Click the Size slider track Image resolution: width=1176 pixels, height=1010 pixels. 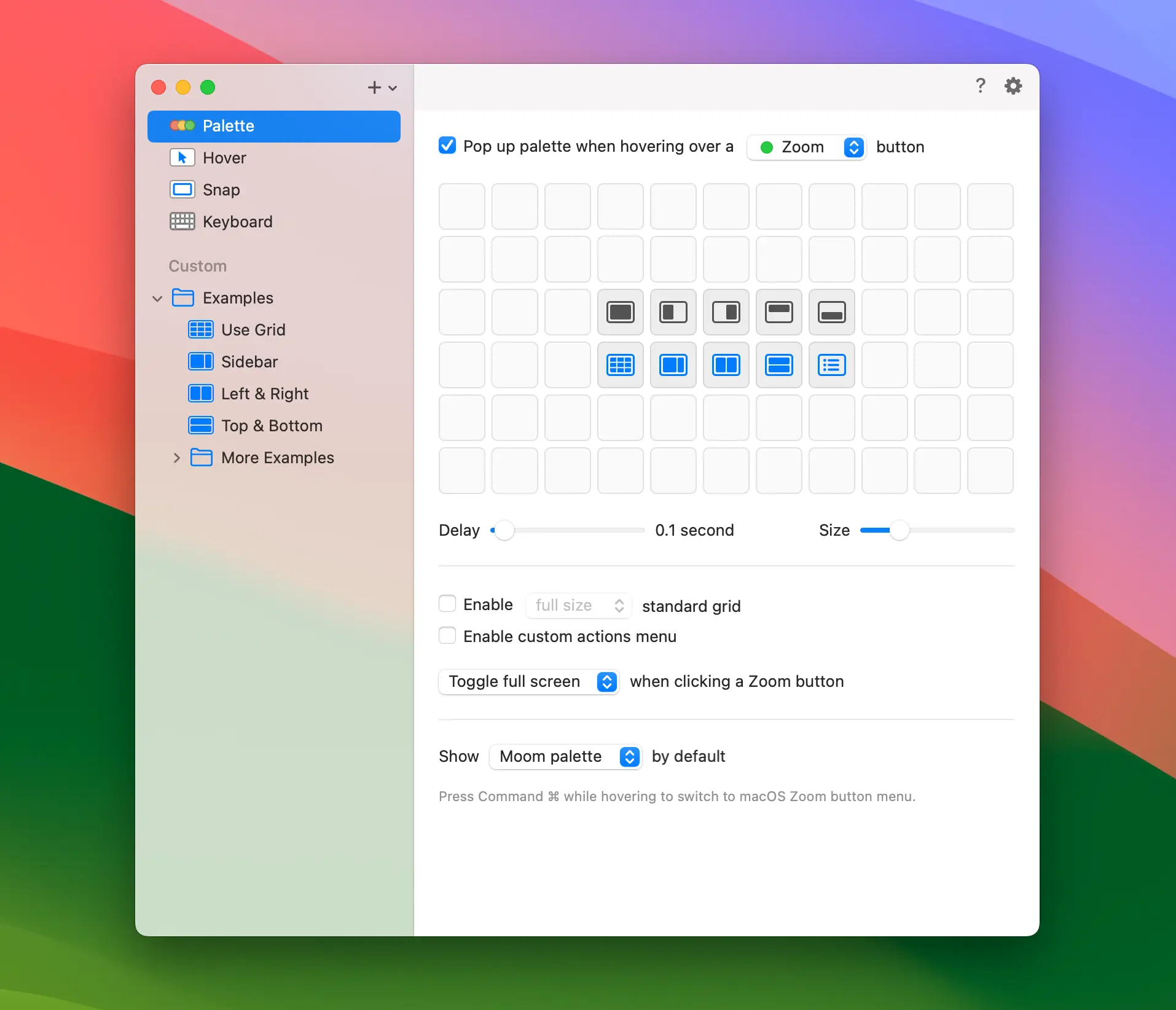[x=958, y=530]
